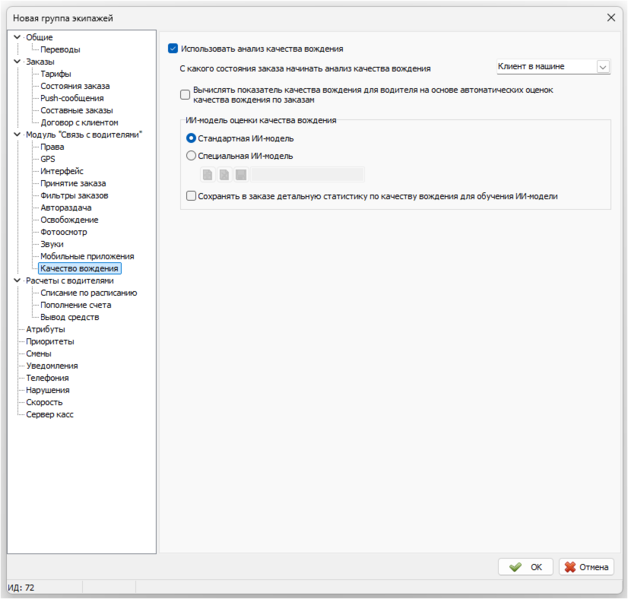Uncheck Использовать анализ качества вождения
628x599 pixels.
173,48
